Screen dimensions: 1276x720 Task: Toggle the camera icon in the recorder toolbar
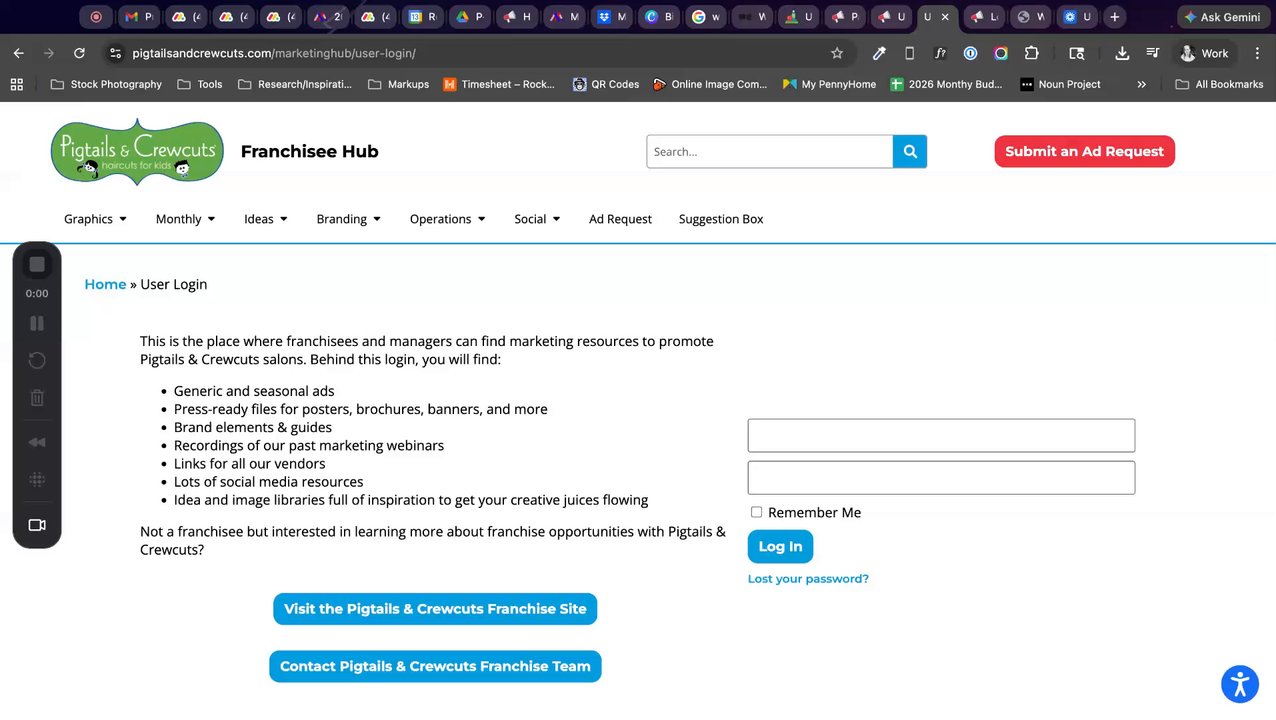[x=37, y=525]
